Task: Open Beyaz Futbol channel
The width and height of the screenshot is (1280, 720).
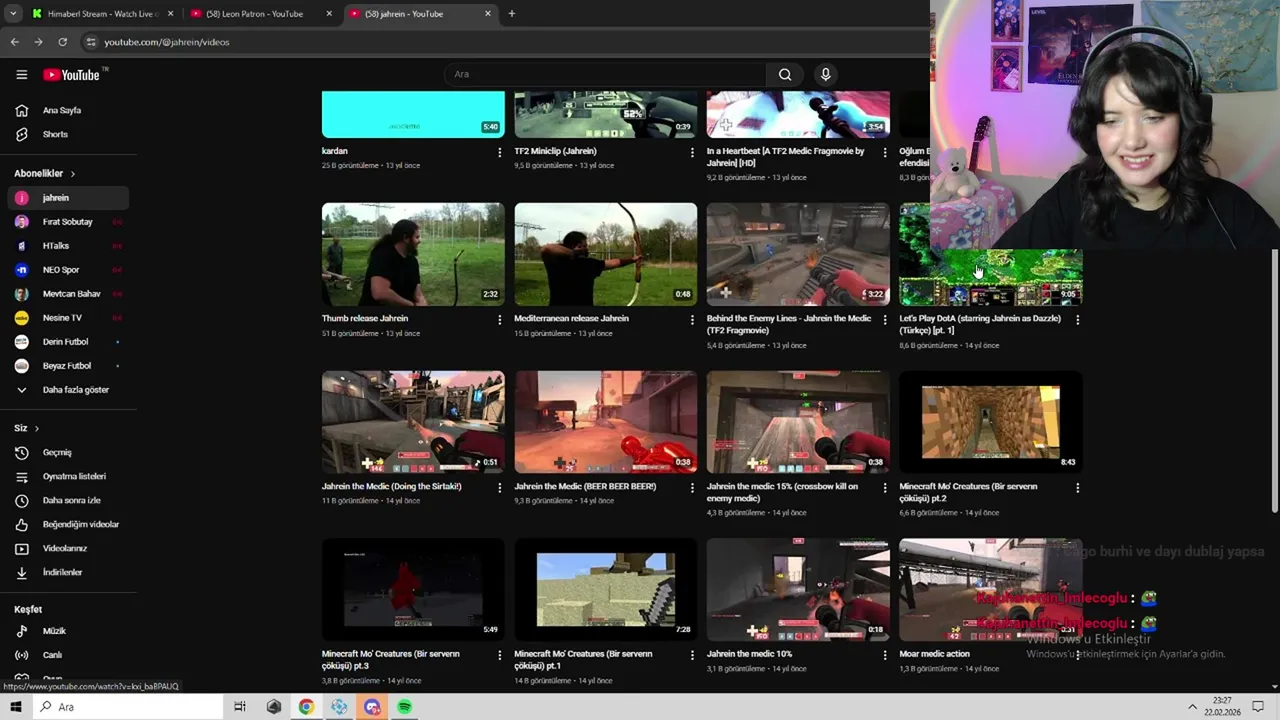Action: pos(68,366)
